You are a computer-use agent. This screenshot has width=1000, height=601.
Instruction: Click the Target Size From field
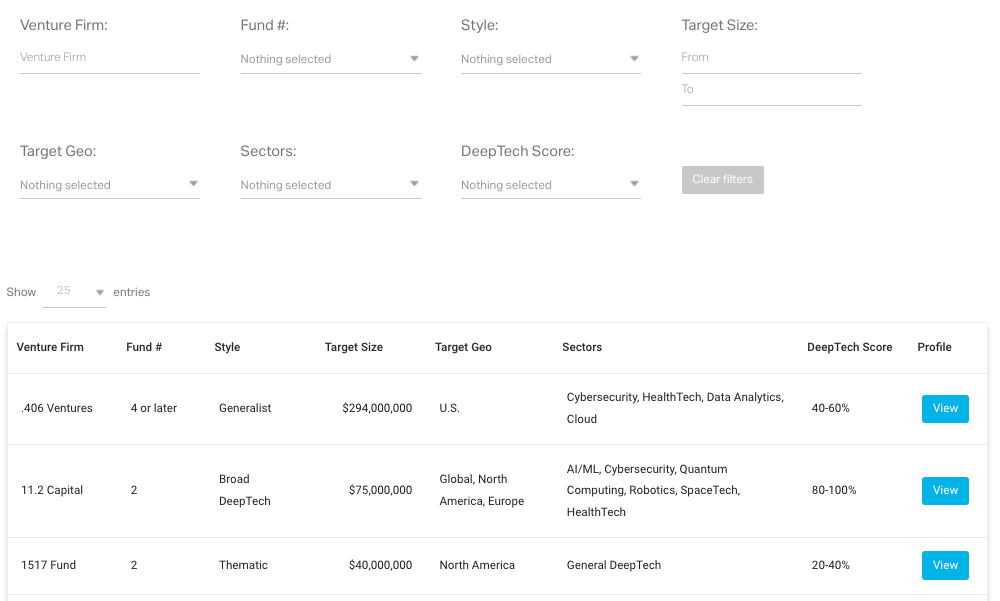772,57
